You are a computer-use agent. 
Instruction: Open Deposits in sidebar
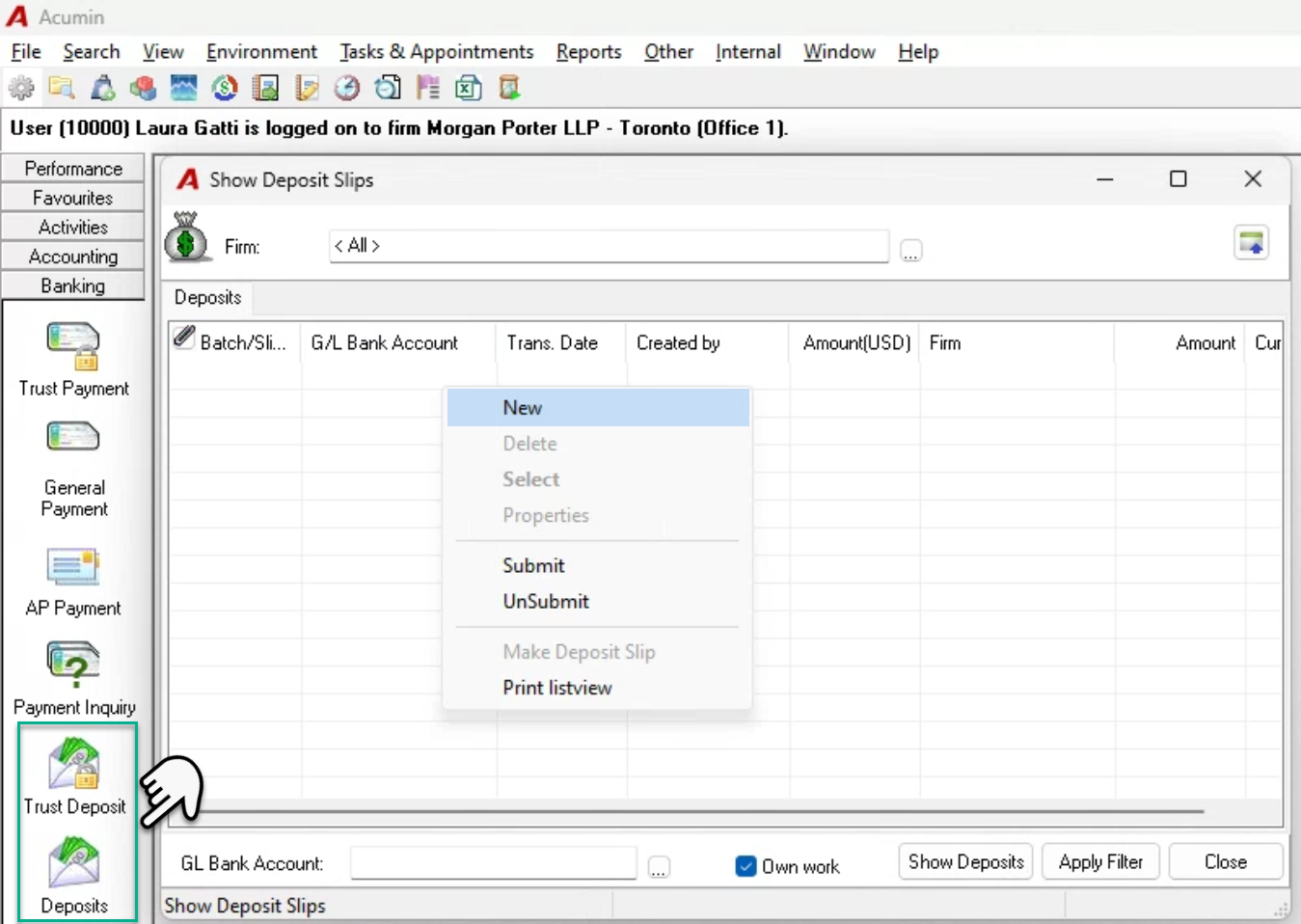point(74,876)
